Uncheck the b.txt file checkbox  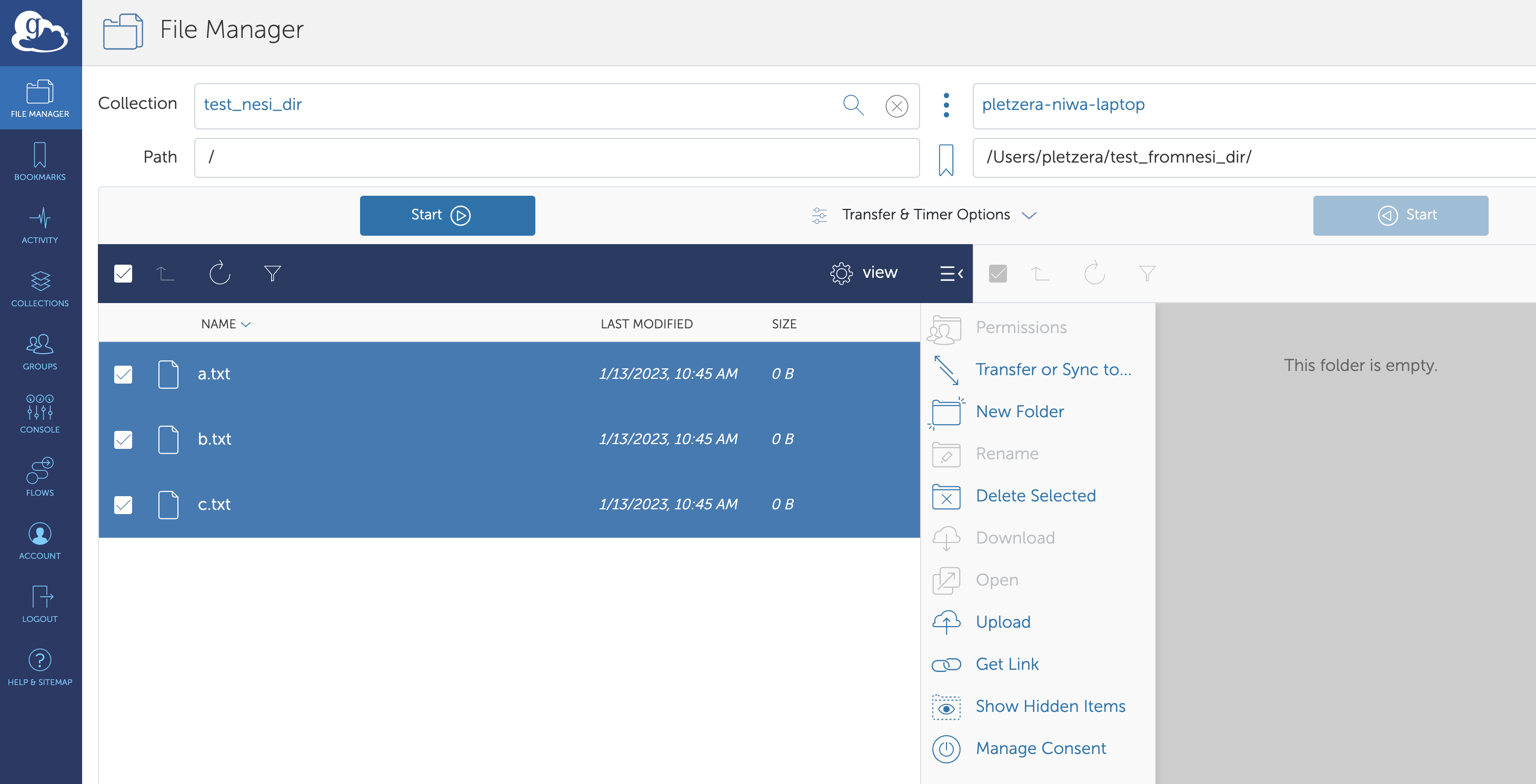coord(123,439)
